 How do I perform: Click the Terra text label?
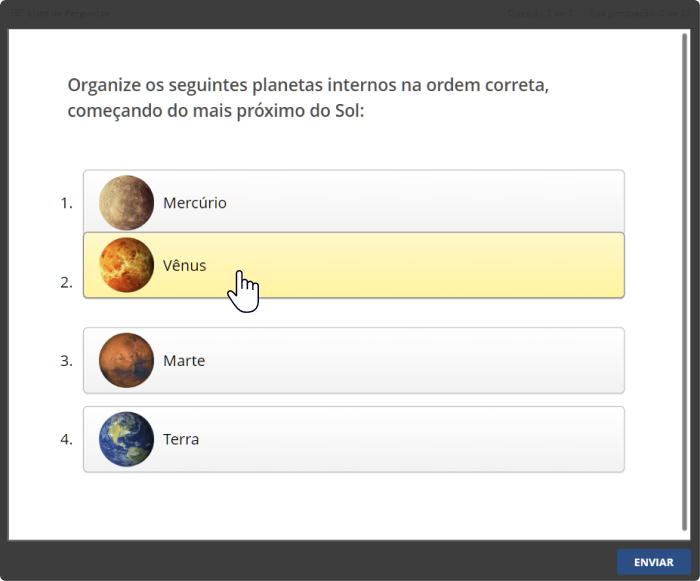tap(181, 439)
